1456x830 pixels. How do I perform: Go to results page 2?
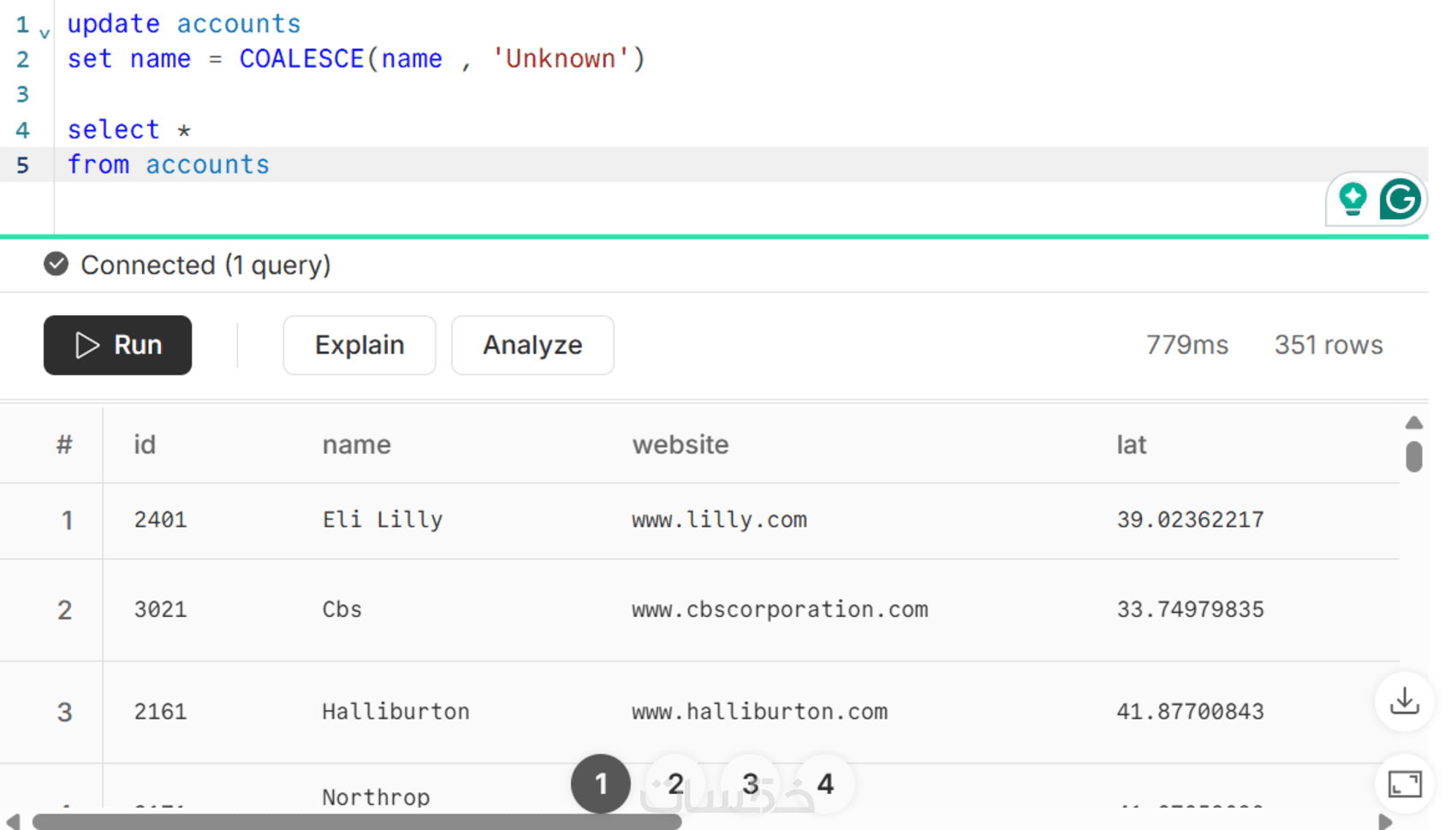(x=675, y=783)
